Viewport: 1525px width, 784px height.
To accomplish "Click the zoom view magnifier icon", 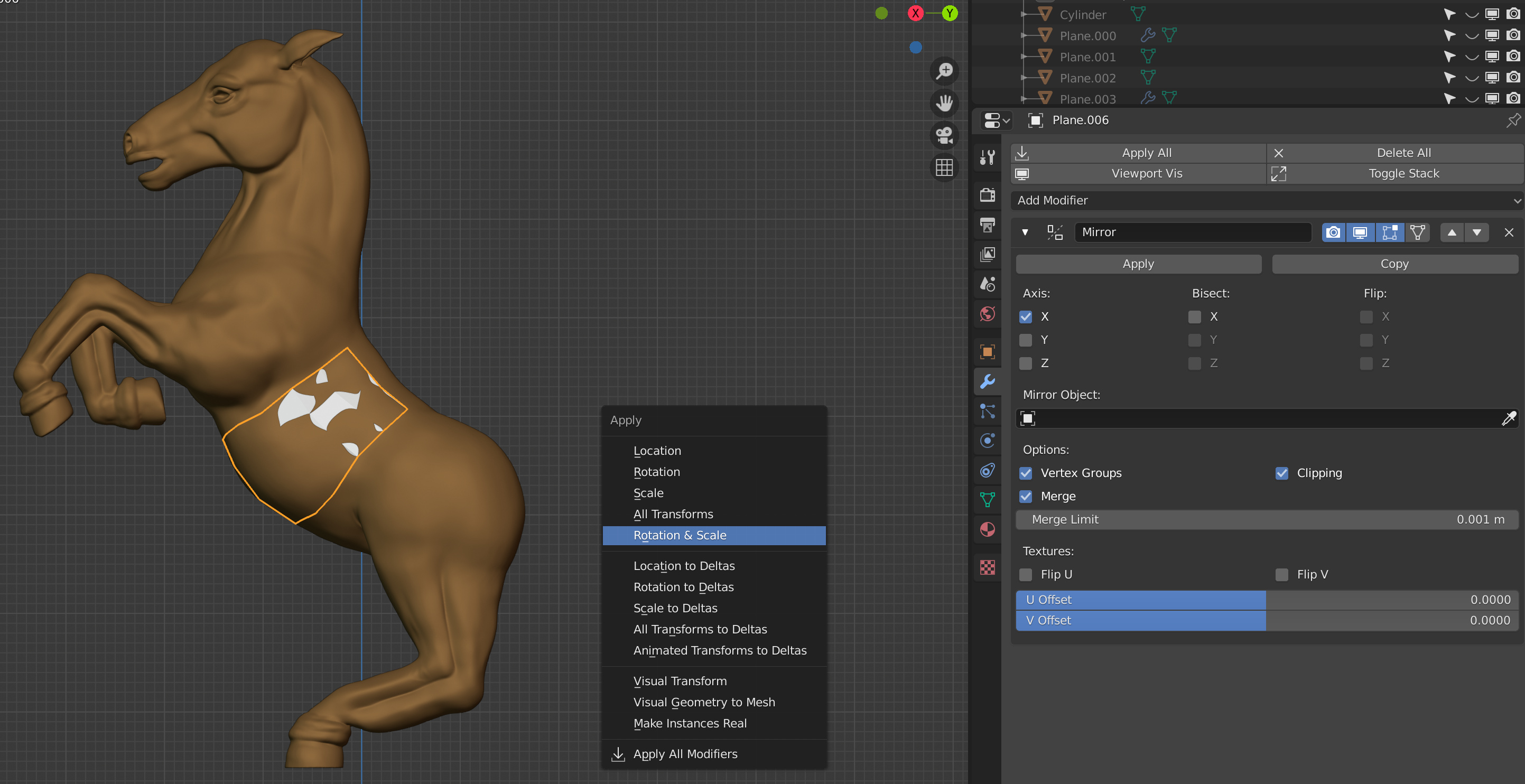I will pos(944,71).
